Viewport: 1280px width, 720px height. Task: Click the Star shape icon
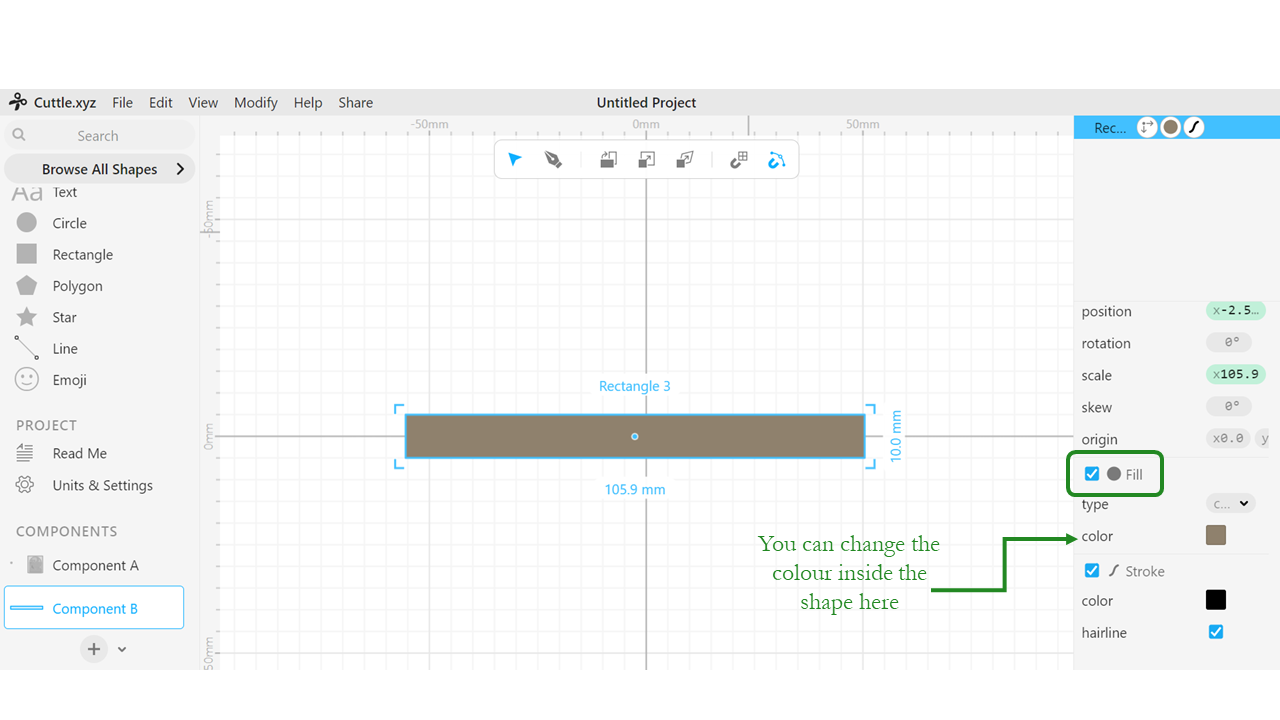(x=27, y=317)
